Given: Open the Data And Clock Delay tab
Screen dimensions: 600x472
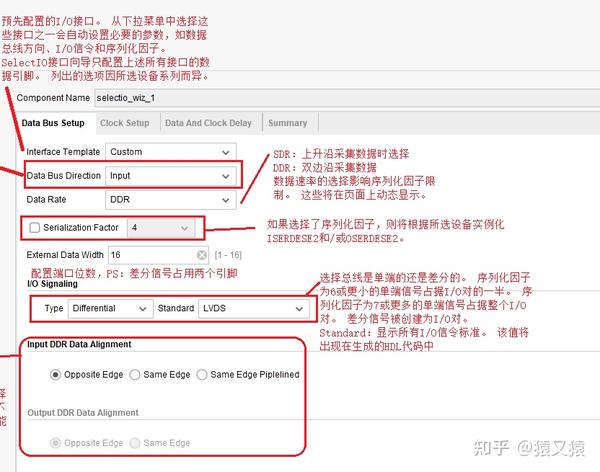Looking at the screenshot, I should 208,123.
